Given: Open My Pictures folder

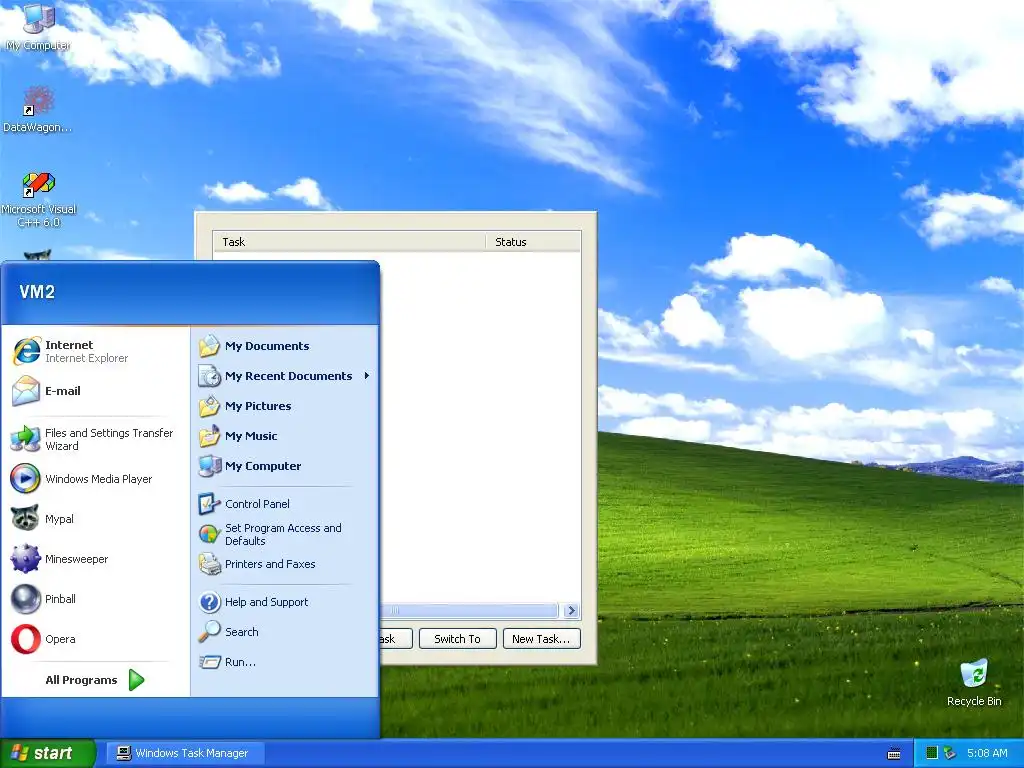Looking at the screenshot, I should (x=285, y=406).
